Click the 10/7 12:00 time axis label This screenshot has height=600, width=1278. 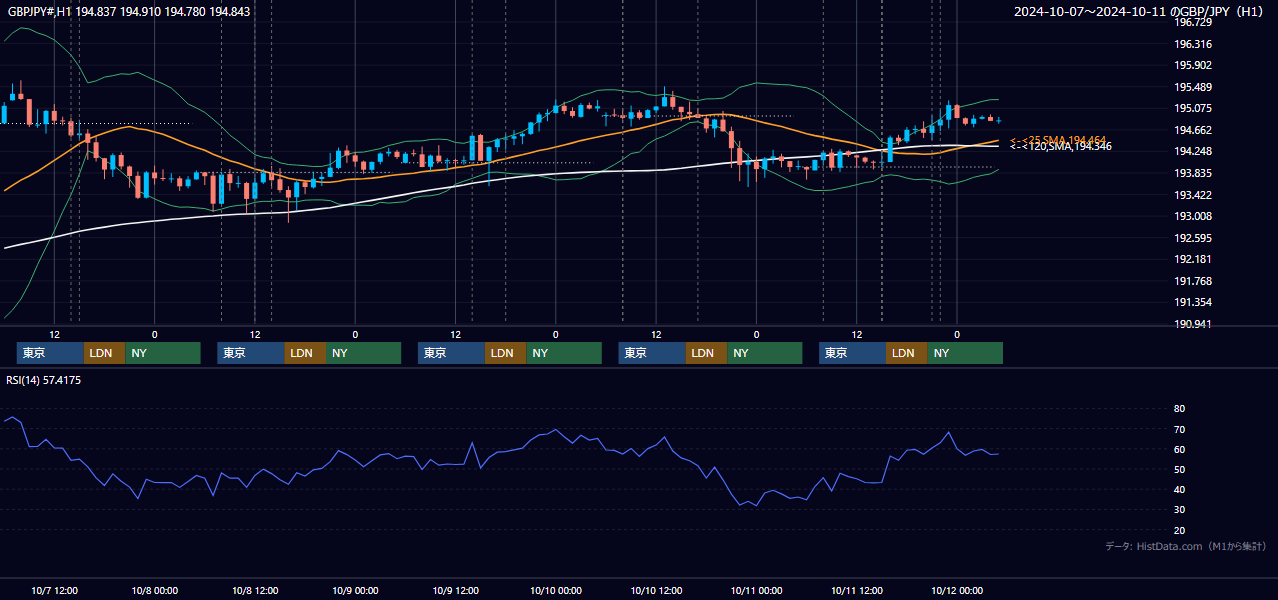54,590
